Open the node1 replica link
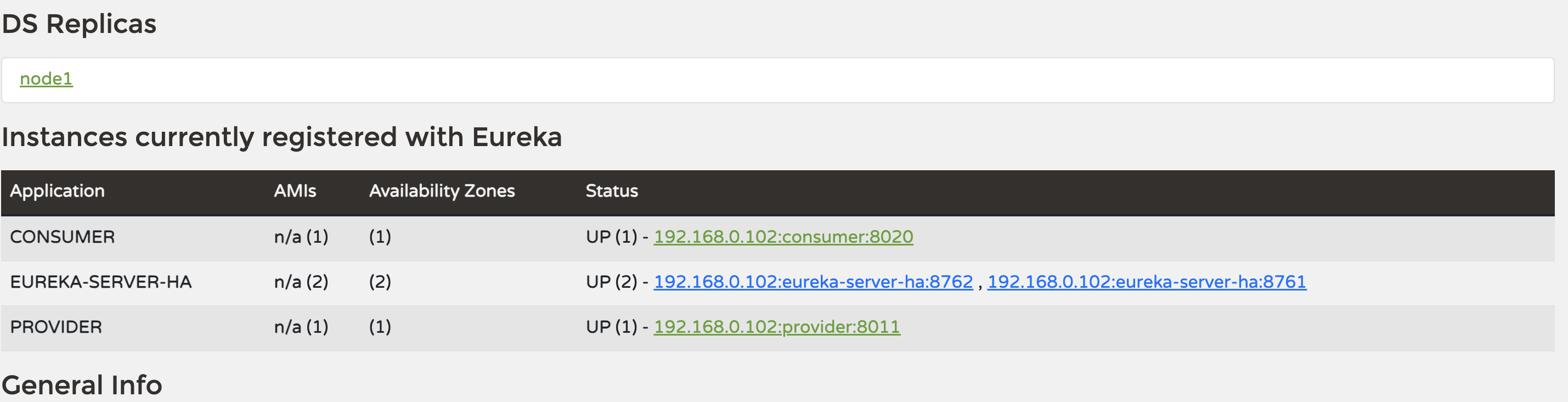Image resolution: width=1568 pixels, height=402 pixels. click(46, 79)
